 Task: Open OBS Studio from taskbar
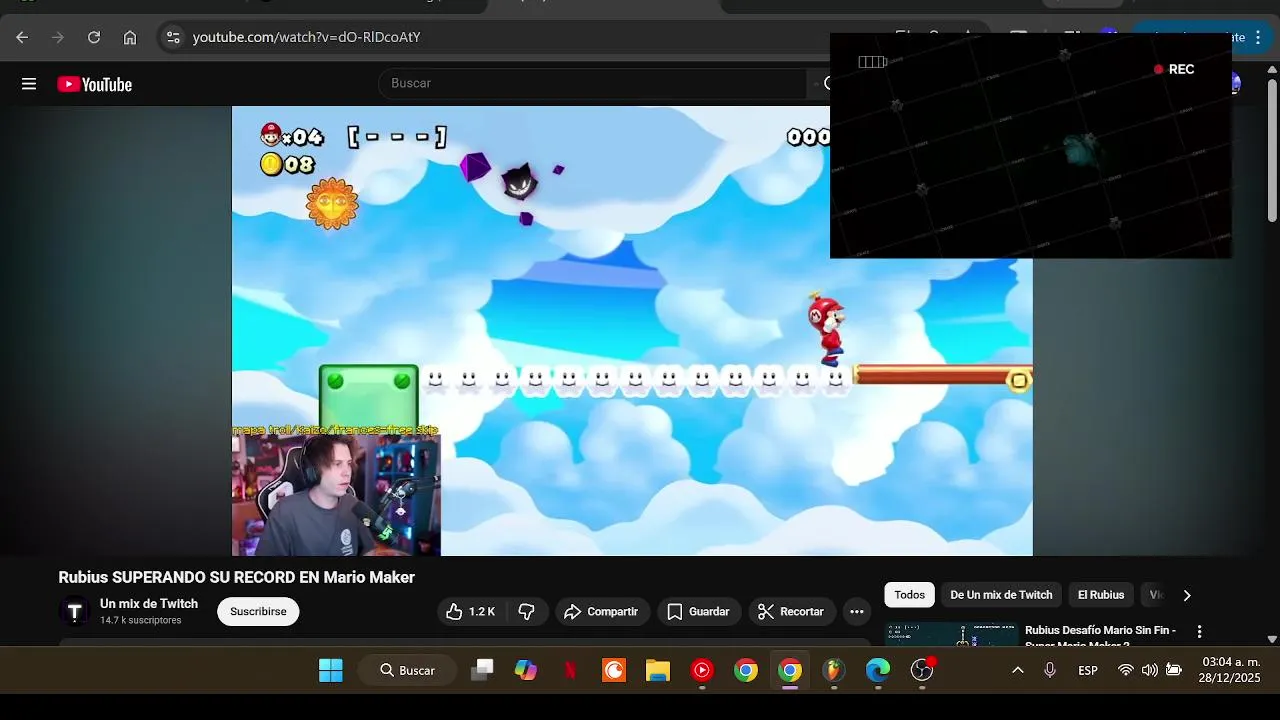[922, 670]
